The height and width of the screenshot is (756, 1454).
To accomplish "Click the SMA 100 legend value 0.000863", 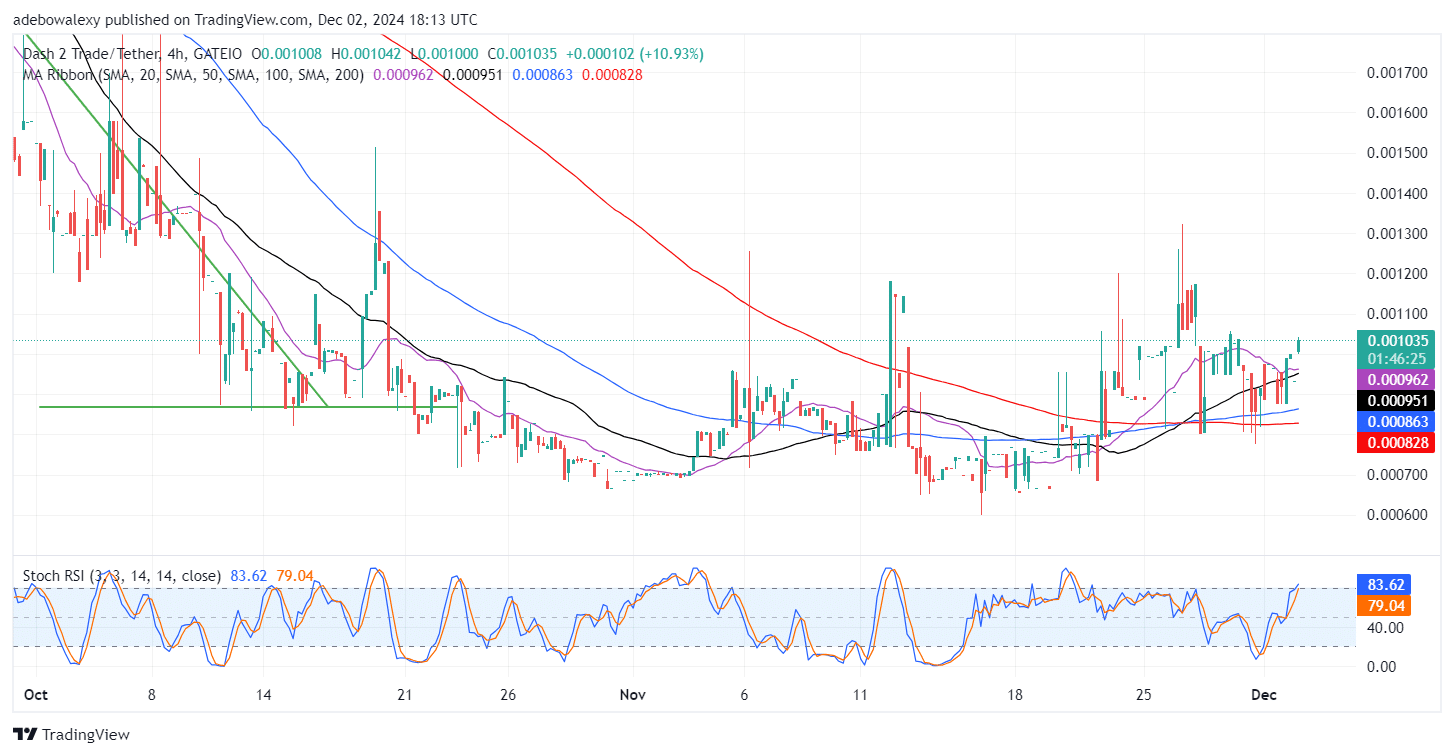I will (543, 74).
